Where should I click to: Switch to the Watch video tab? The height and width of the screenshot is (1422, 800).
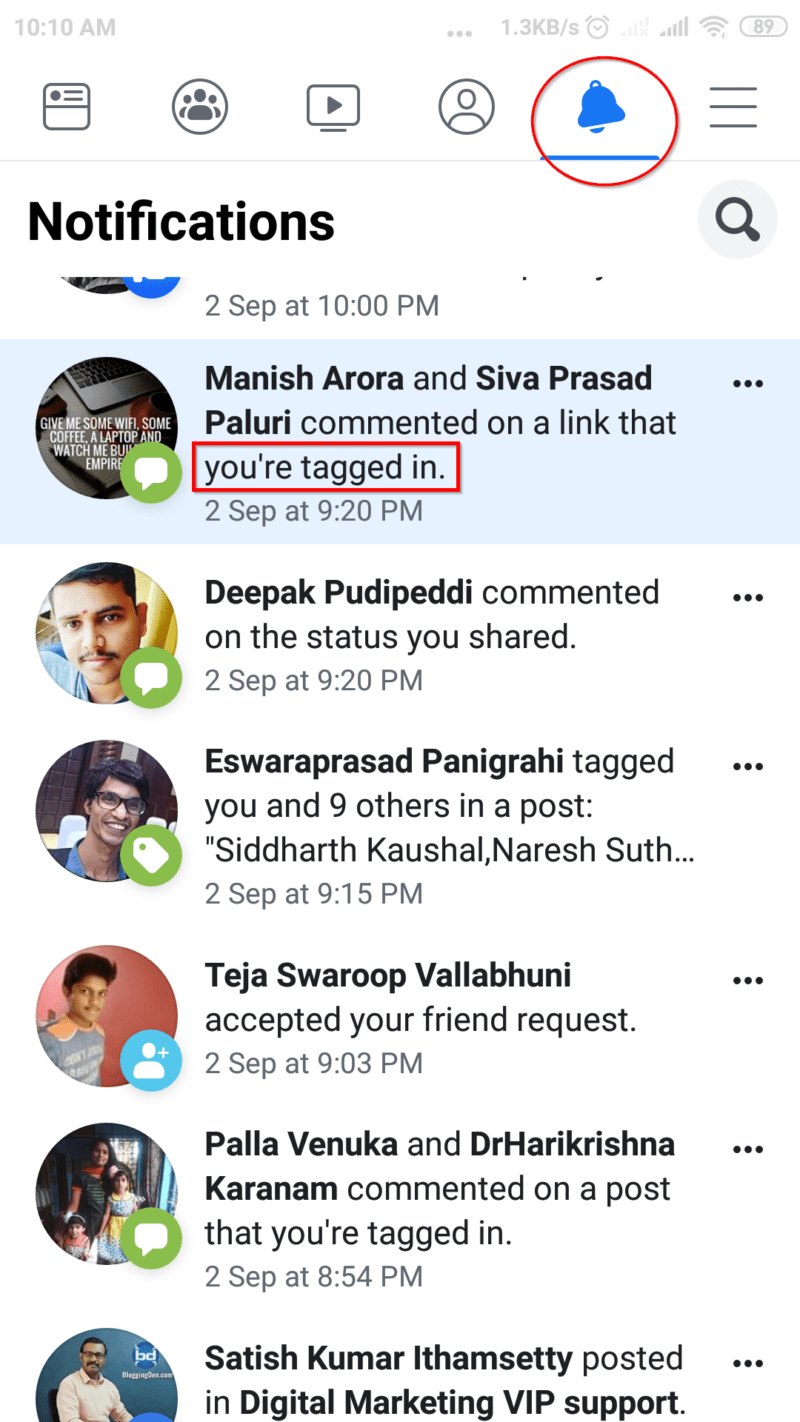[x=333, y=107]
